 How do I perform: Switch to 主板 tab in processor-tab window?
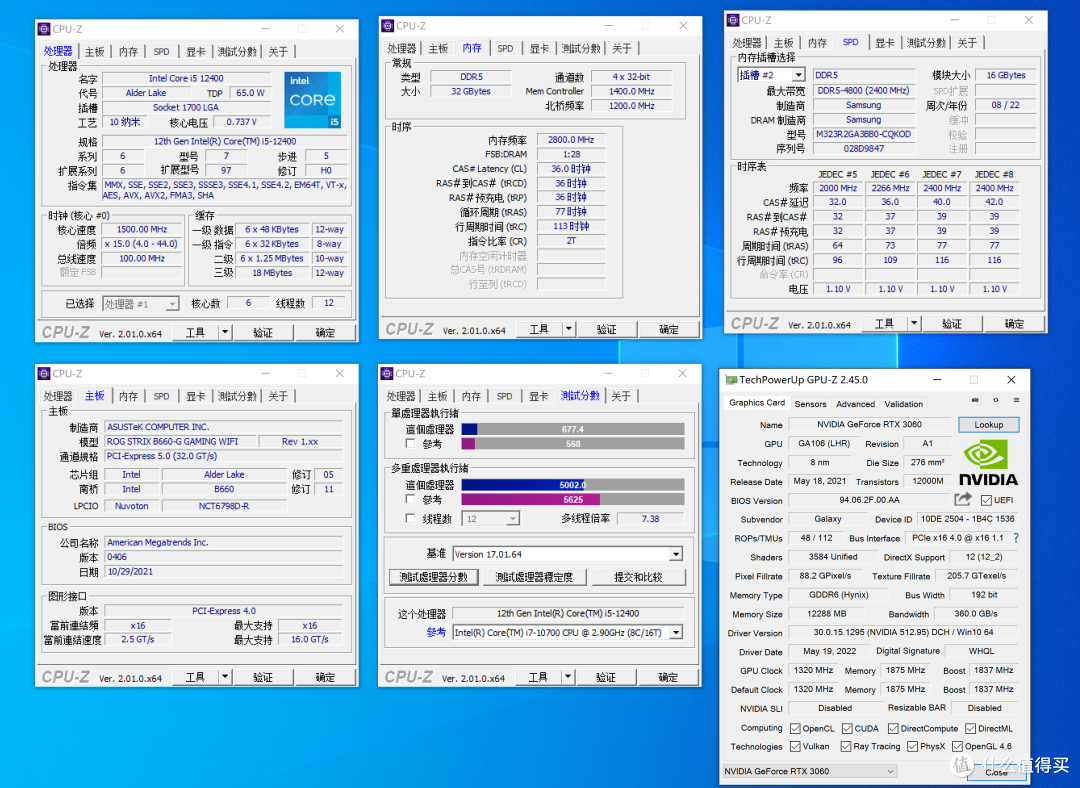[94, 52]
